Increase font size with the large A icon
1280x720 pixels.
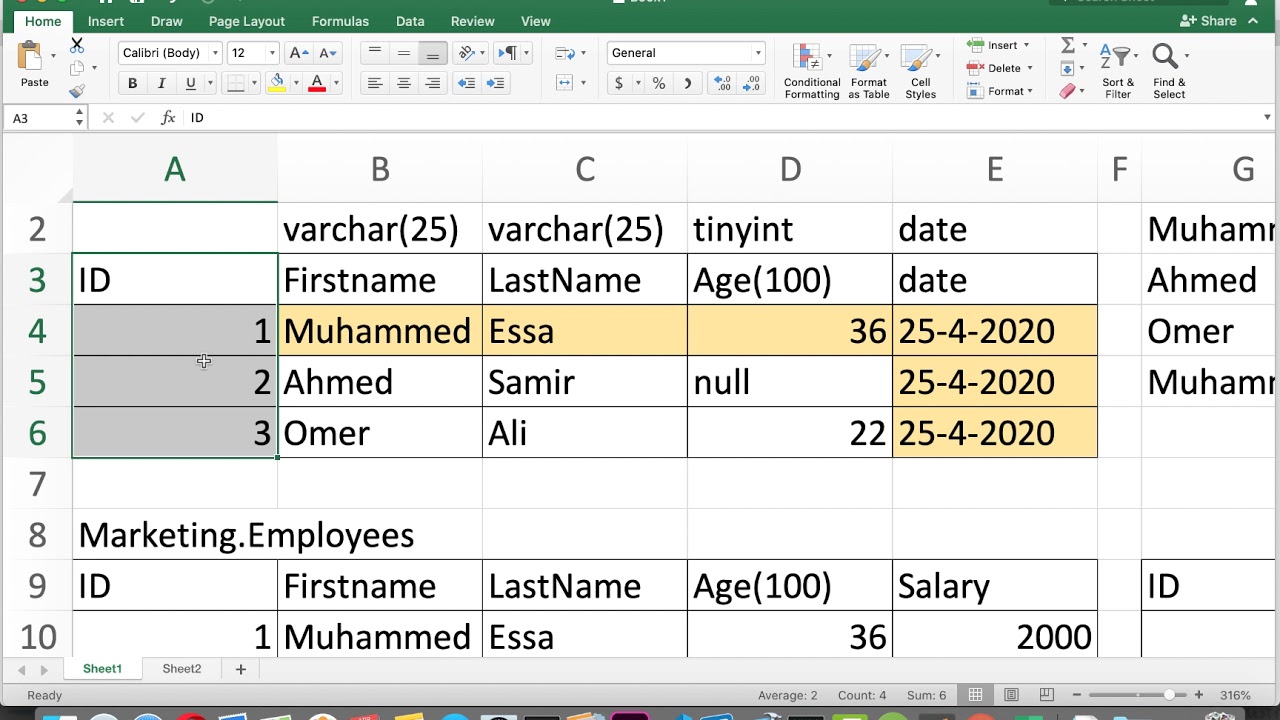coord(297,53)
